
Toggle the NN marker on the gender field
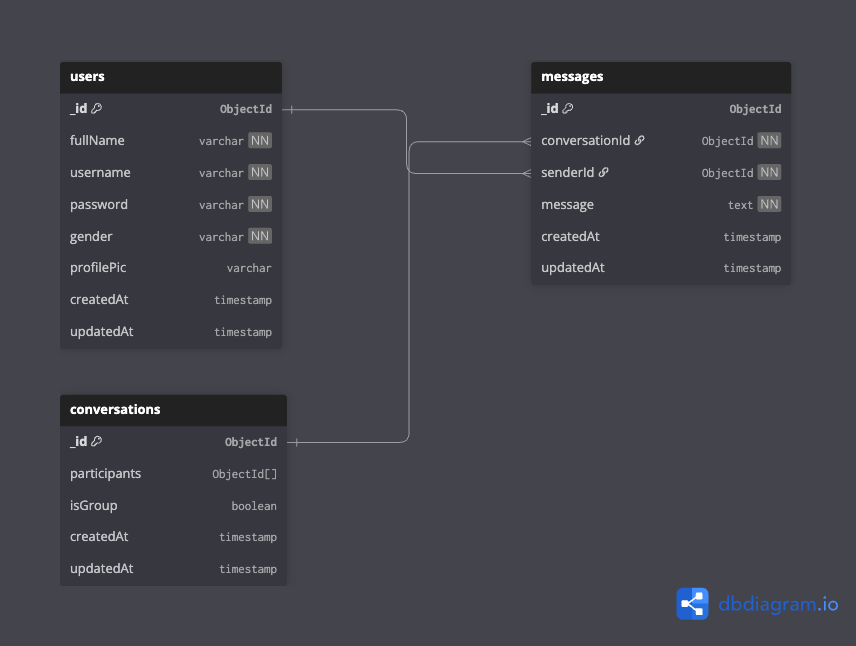pos(260,236)
